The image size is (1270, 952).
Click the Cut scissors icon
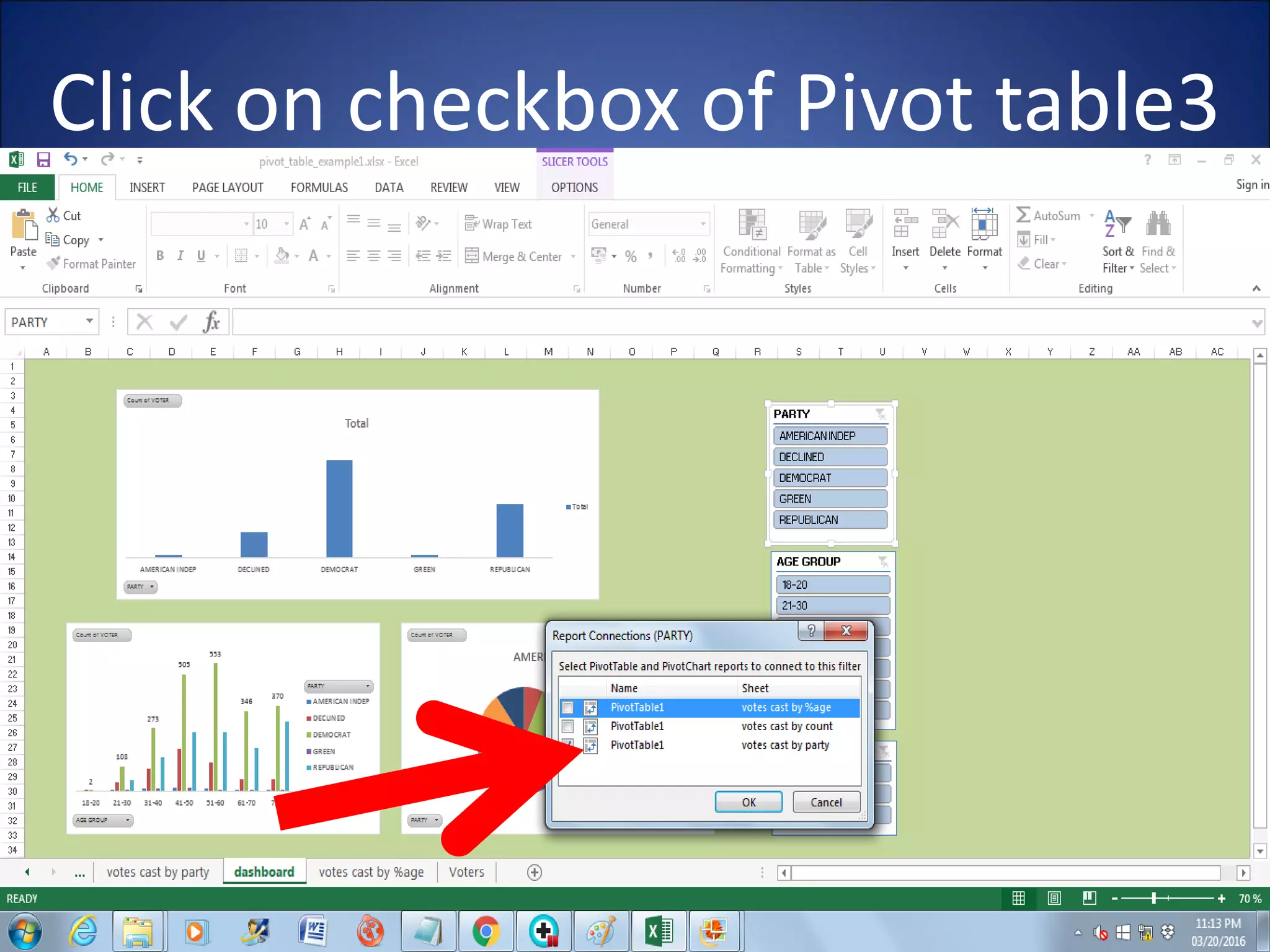(53, 215)
